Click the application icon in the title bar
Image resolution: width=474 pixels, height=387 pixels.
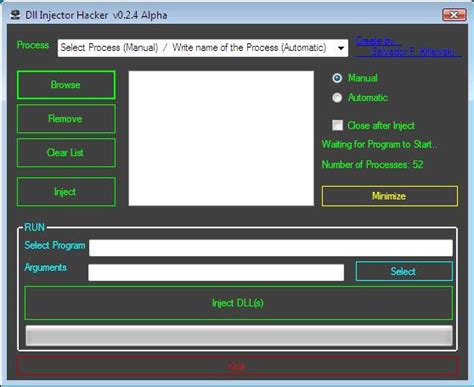point(15,15)
